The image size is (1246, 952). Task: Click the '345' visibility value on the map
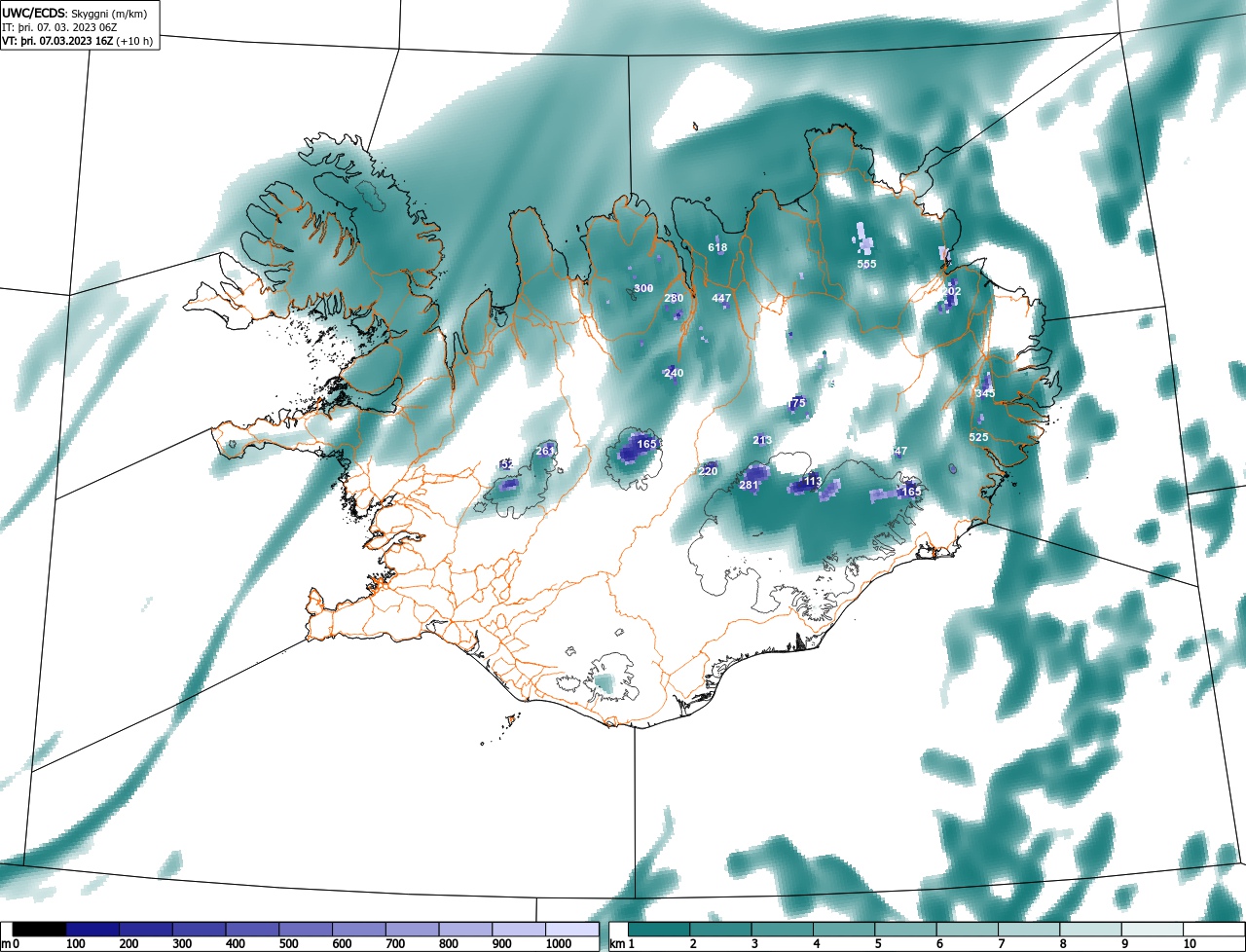985,393
